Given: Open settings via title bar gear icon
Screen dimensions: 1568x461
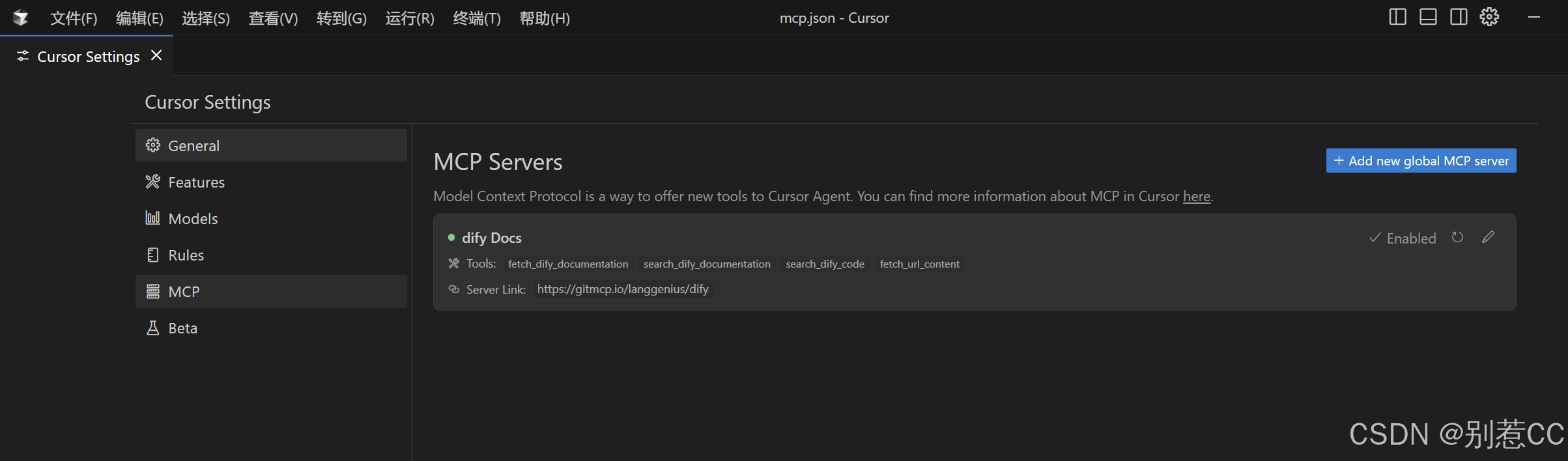Looking at the screenshot, I should (x=1489, y=17).
